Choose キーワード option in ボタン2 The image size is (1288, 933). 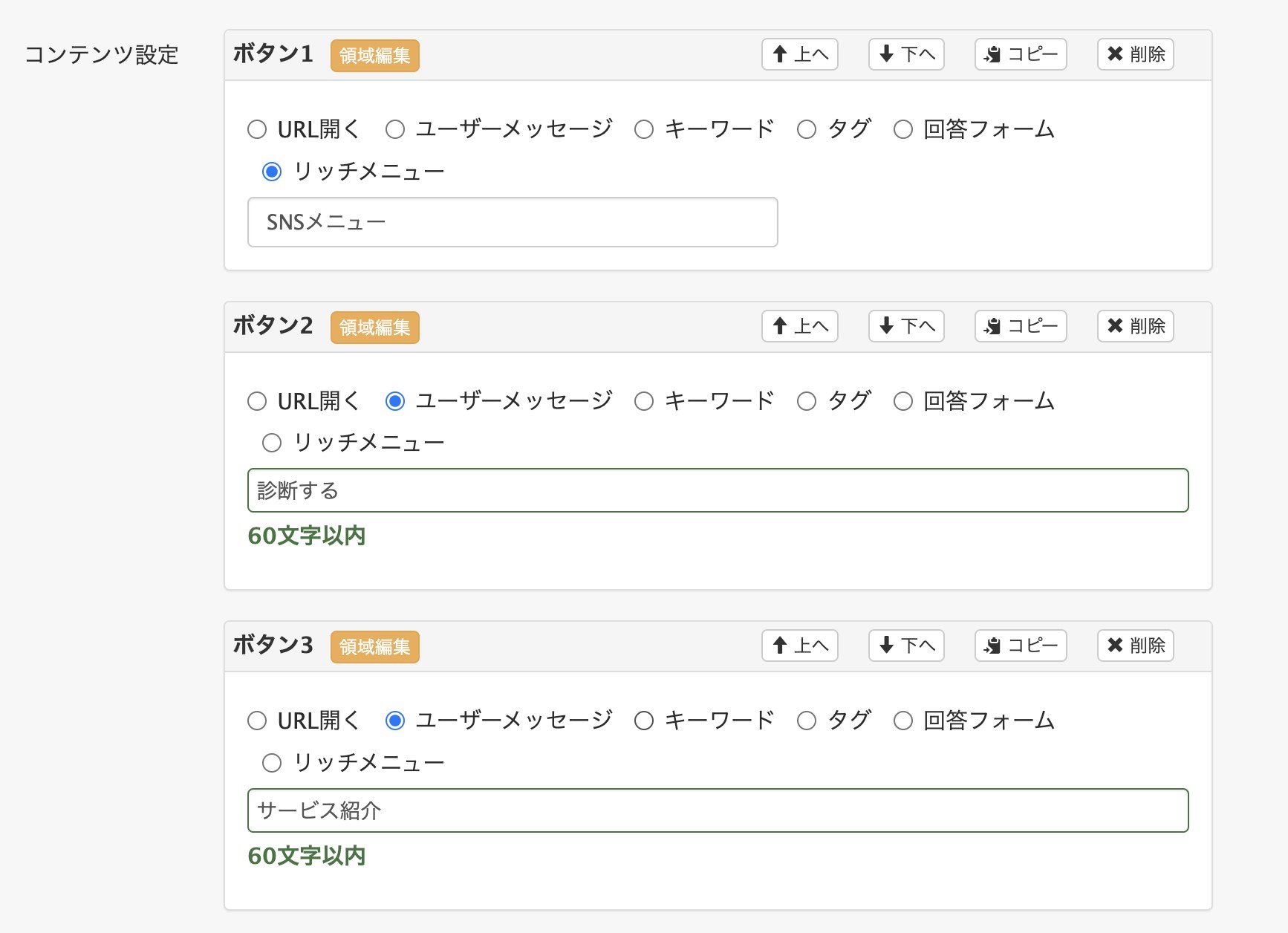point(644,401)
